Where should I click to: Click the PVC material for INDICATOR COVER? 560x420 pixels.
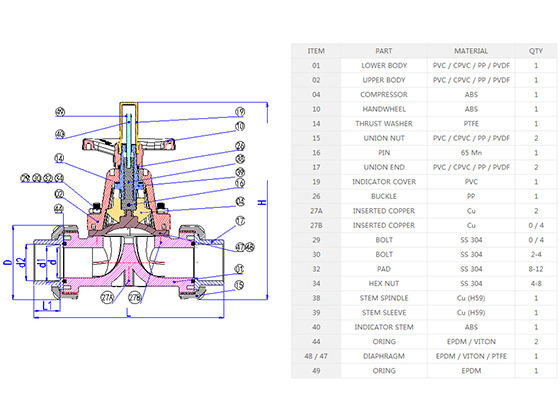471,182
